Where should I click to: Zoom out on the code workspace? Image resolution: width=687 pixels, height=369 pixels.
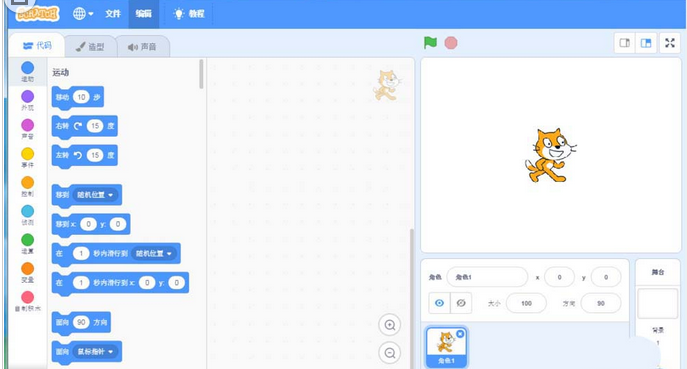(390, 353)
